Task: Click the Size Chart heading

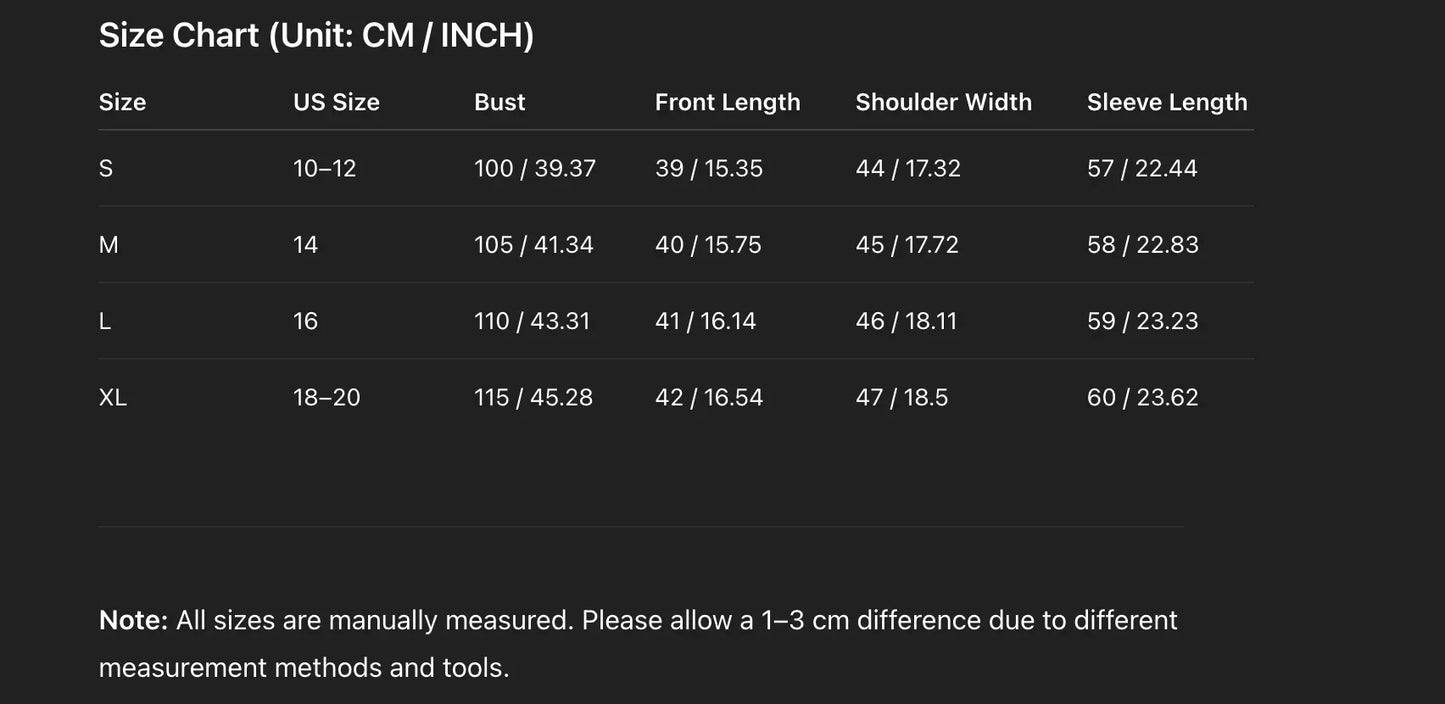Action: pos(316,36)
